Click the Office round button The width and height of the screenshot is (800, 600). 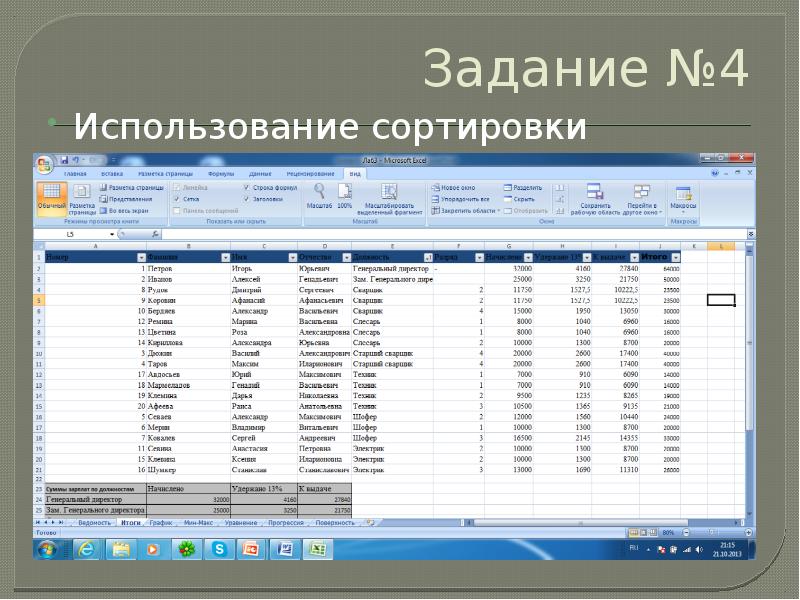click(44, 165)
